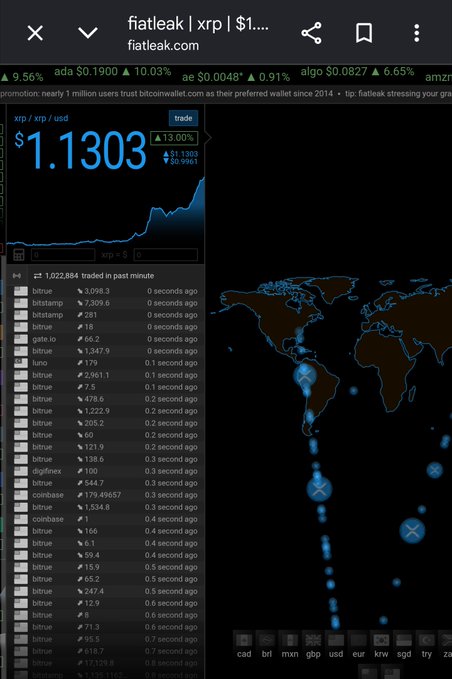Select the ae $0.0048 ticker entry
Viewport: 452px width, 679px height.
pyautogui.click(x=236, y=77)
